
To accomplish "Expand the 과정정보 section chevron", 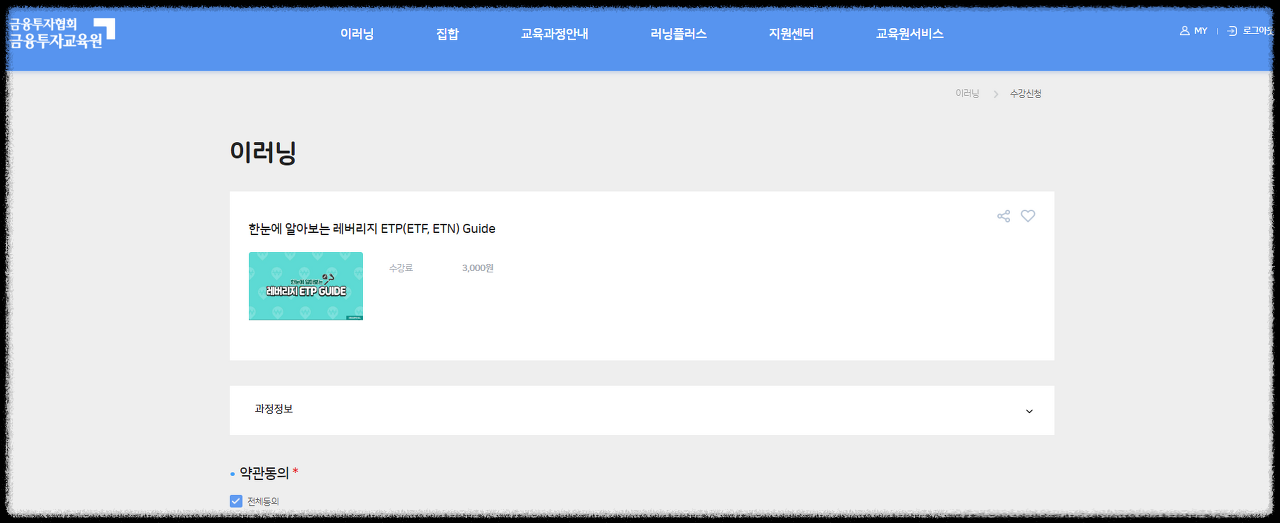I will [1029, 411].
